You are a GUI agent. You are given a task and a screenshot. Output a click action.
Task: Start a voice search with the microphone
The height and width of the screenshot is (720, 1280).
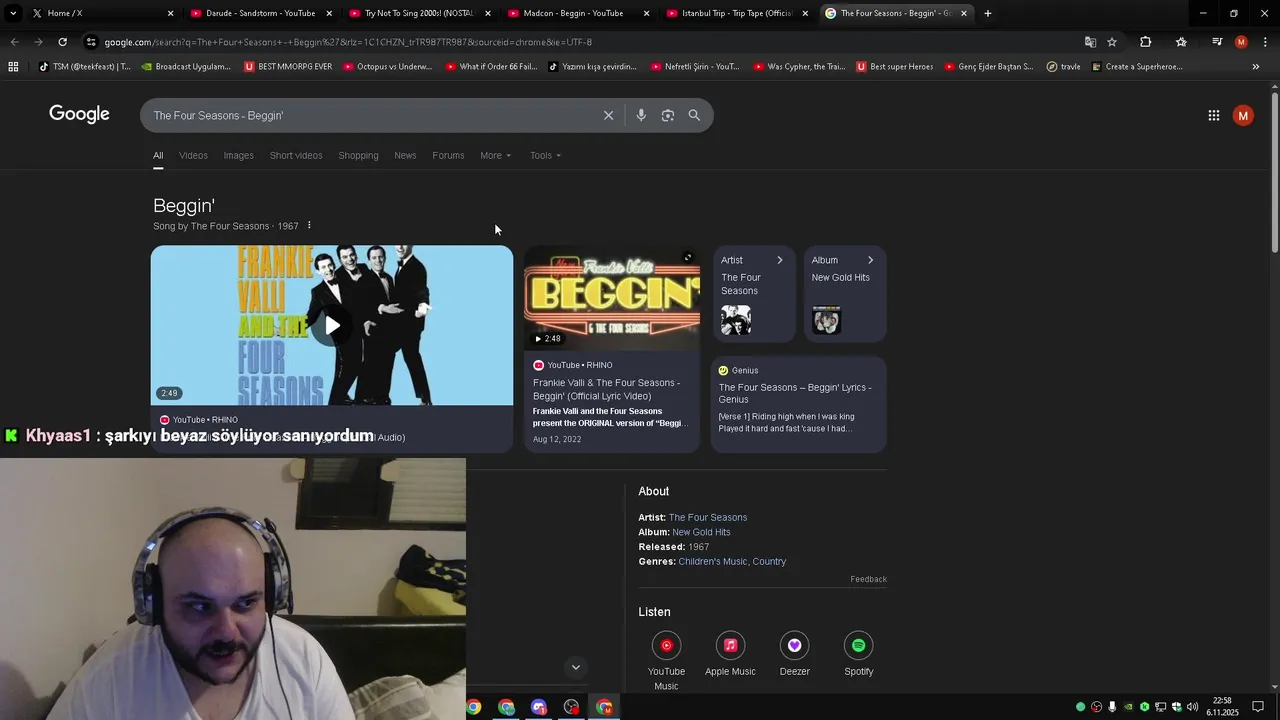click(x=641, y=115)
